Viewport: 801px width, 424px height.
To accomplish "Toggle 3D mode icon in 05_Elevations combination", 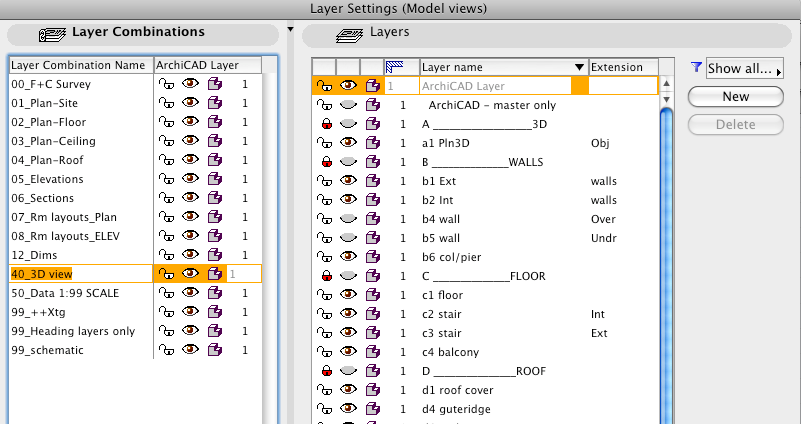I will point(215,179).
